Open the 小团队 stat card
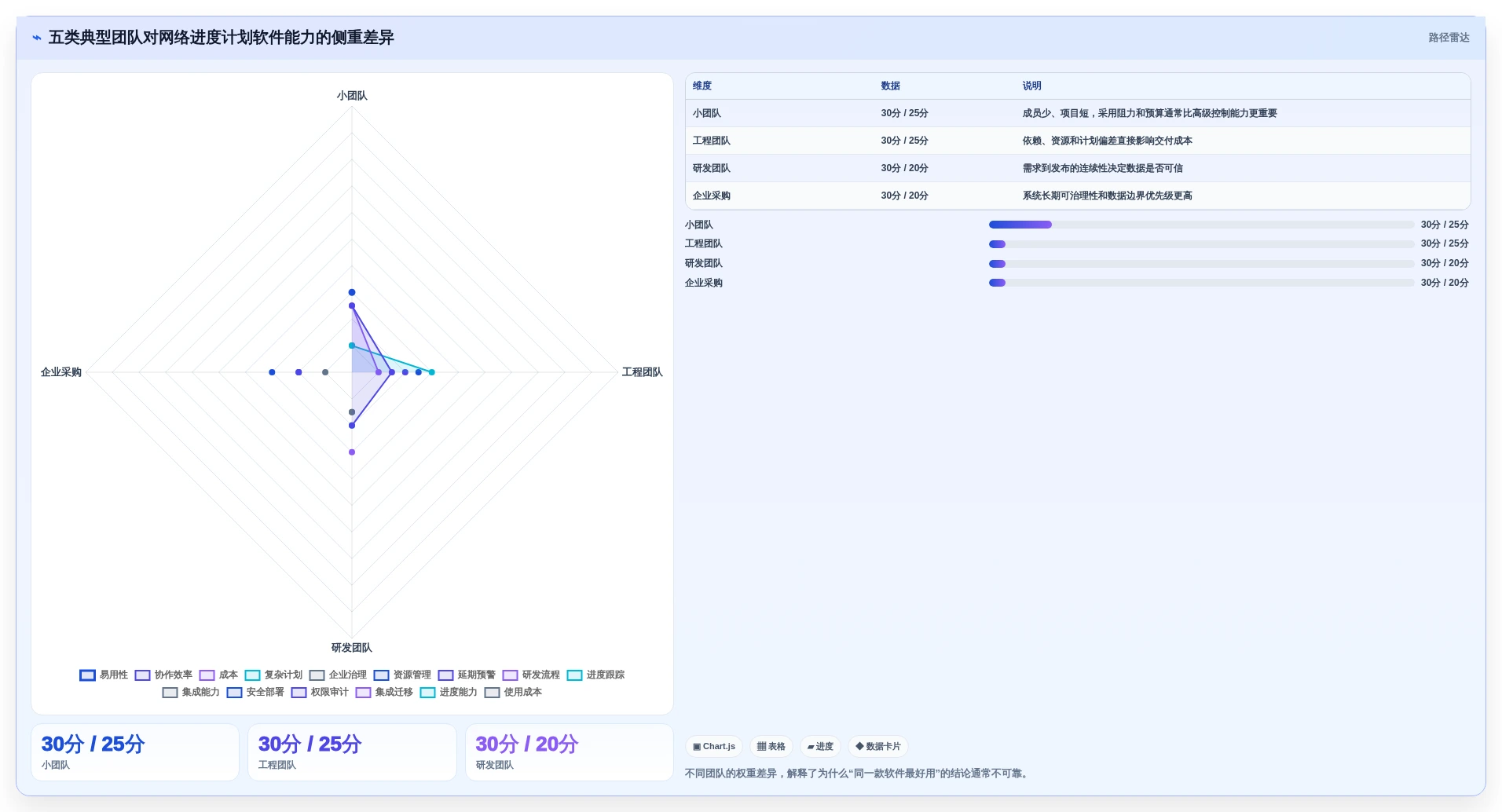This screenshot has width=1502, height=812. 135,752
